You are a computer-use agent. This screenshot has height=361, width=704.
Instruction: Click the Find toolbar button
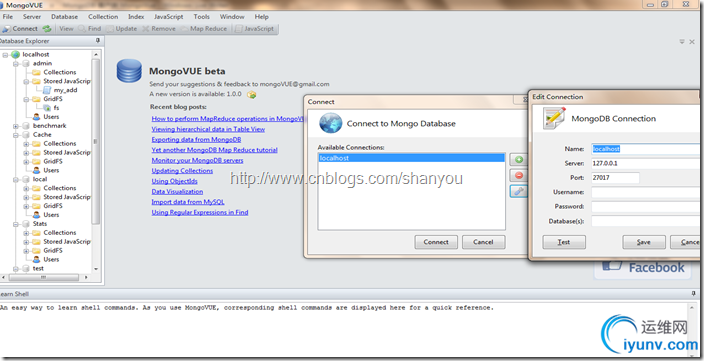tap(90, 28)
